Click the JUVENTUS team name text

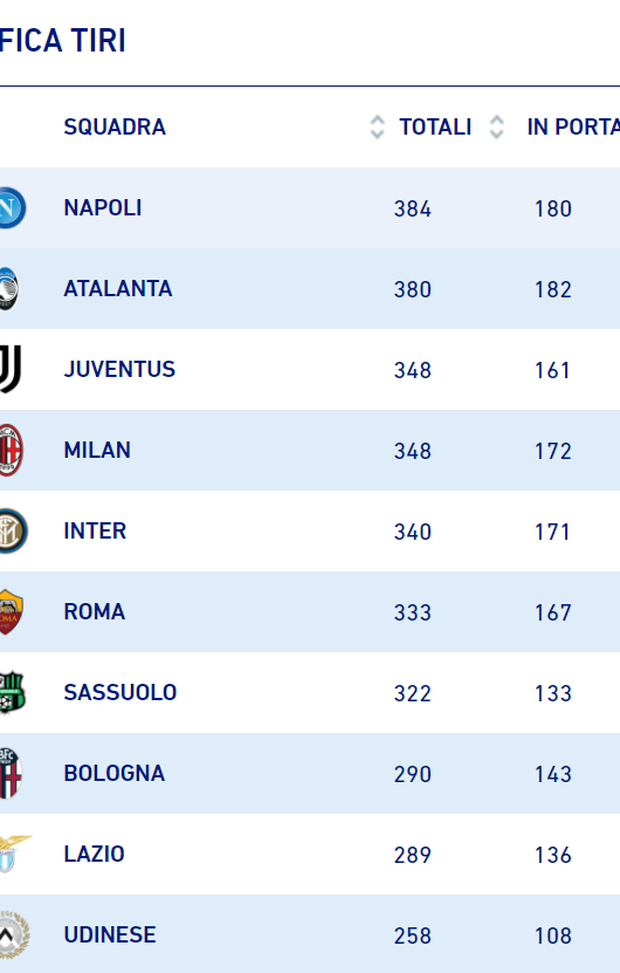(119, 369)
